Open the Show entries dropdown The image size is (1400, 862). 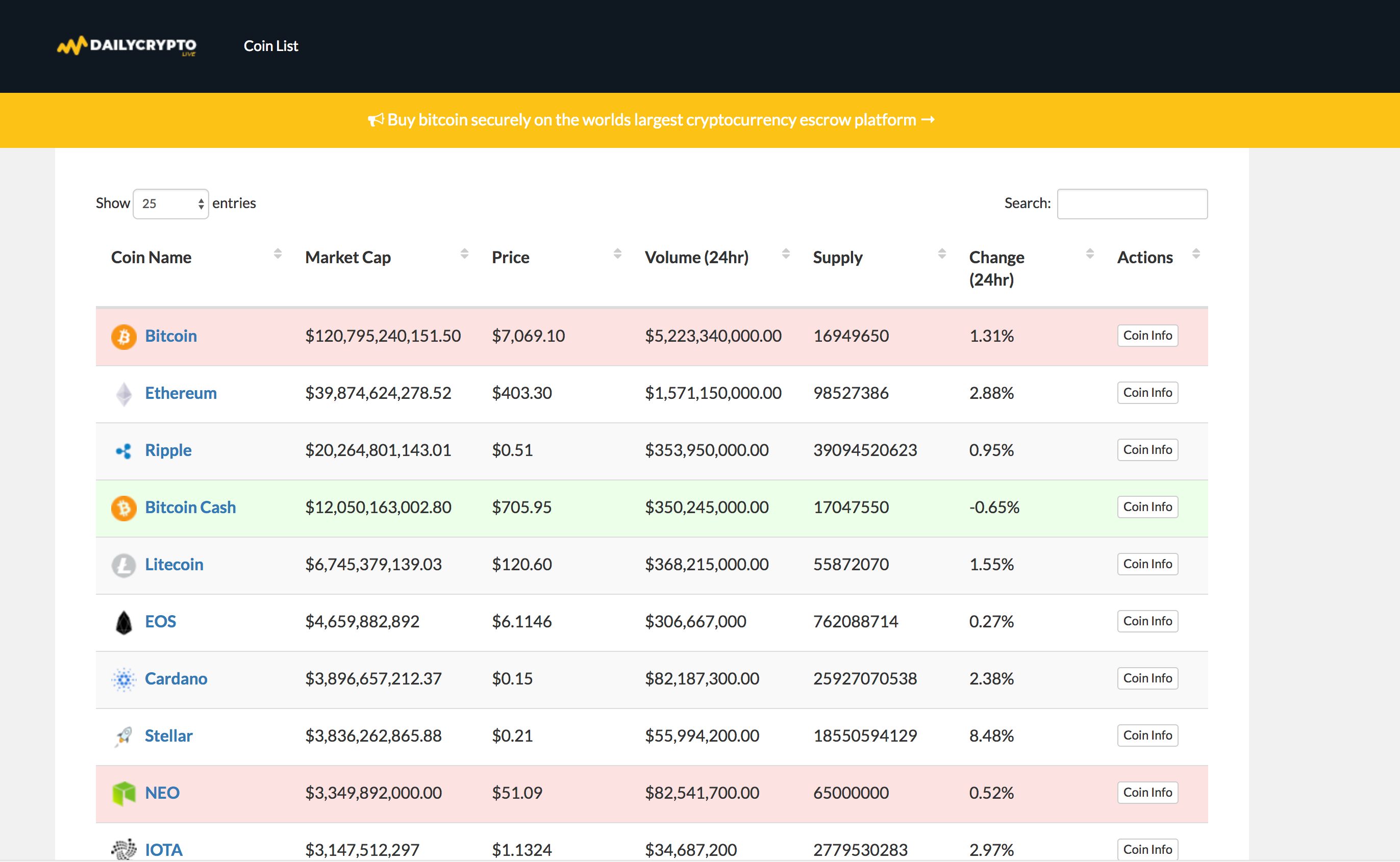[x=170, y=204]
